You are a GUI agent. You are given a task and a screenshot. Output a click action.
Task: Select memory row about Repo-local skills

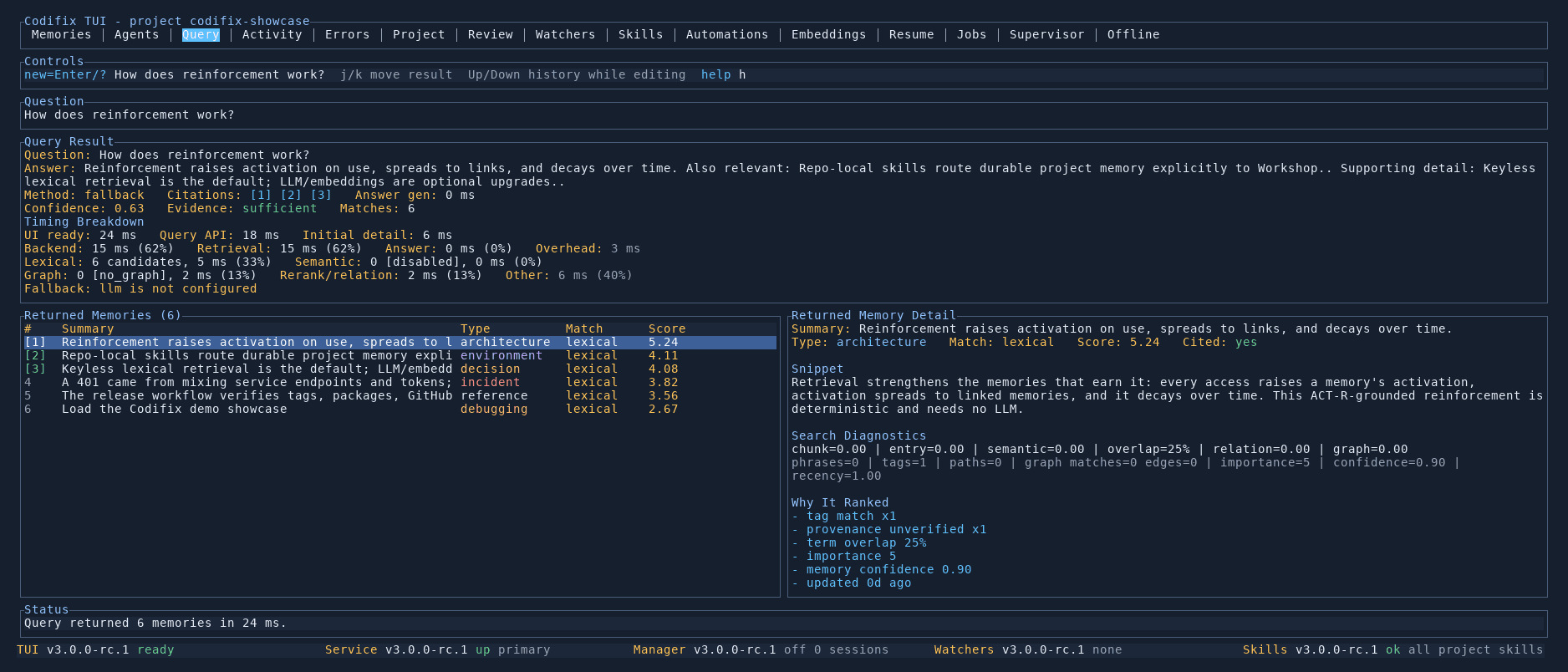coord(400,355)
